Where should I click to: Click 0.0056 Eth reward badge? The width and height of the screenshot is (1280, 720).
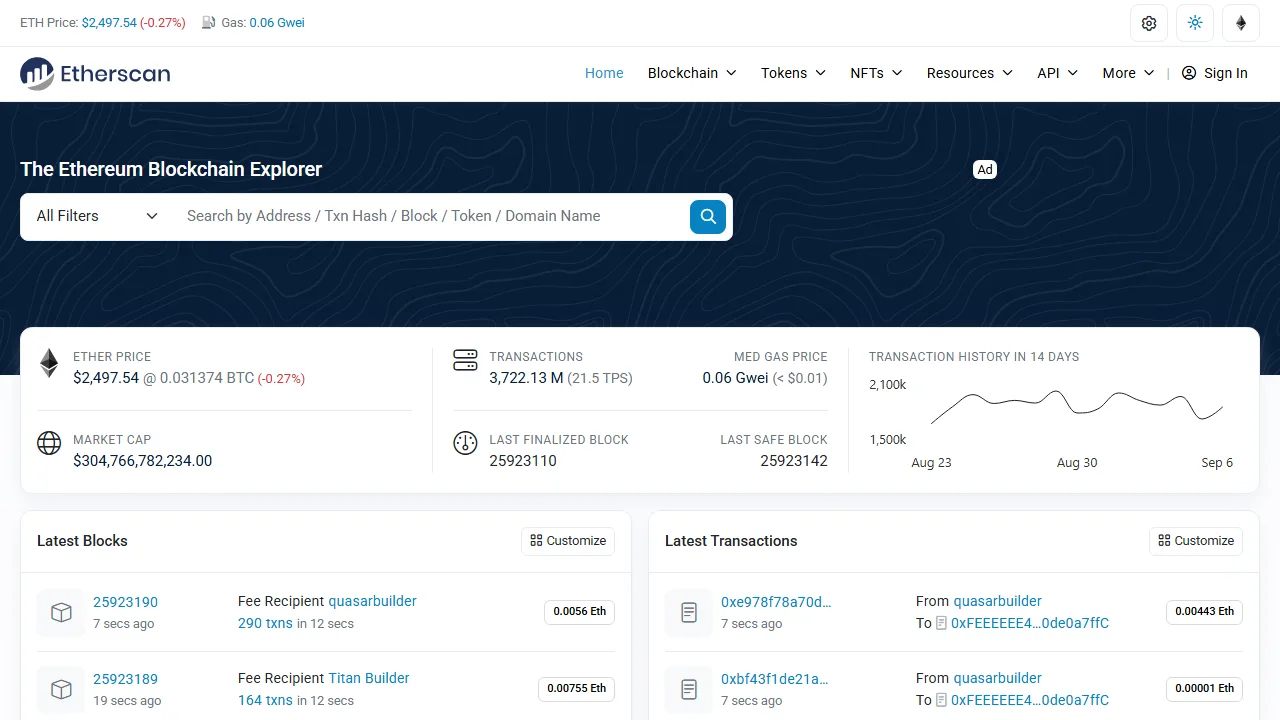(x=579, y=612)
